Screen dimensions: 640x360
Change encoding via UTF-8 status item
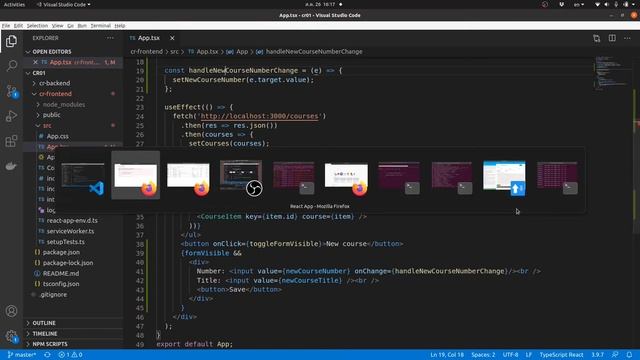(510, 355)
